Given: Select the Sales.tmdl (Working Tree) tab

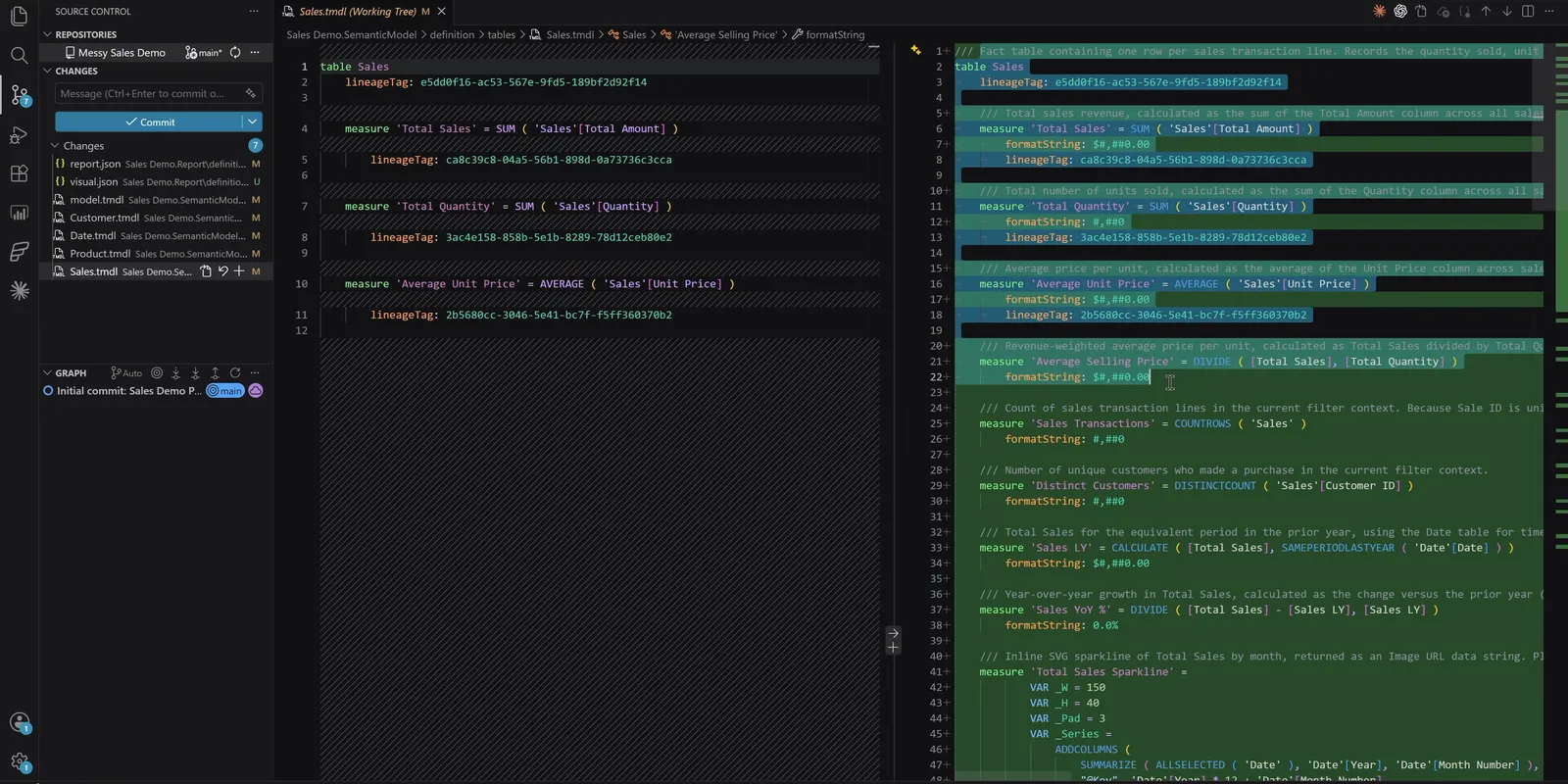Looking at the screenshot, I should click(364, 12).
